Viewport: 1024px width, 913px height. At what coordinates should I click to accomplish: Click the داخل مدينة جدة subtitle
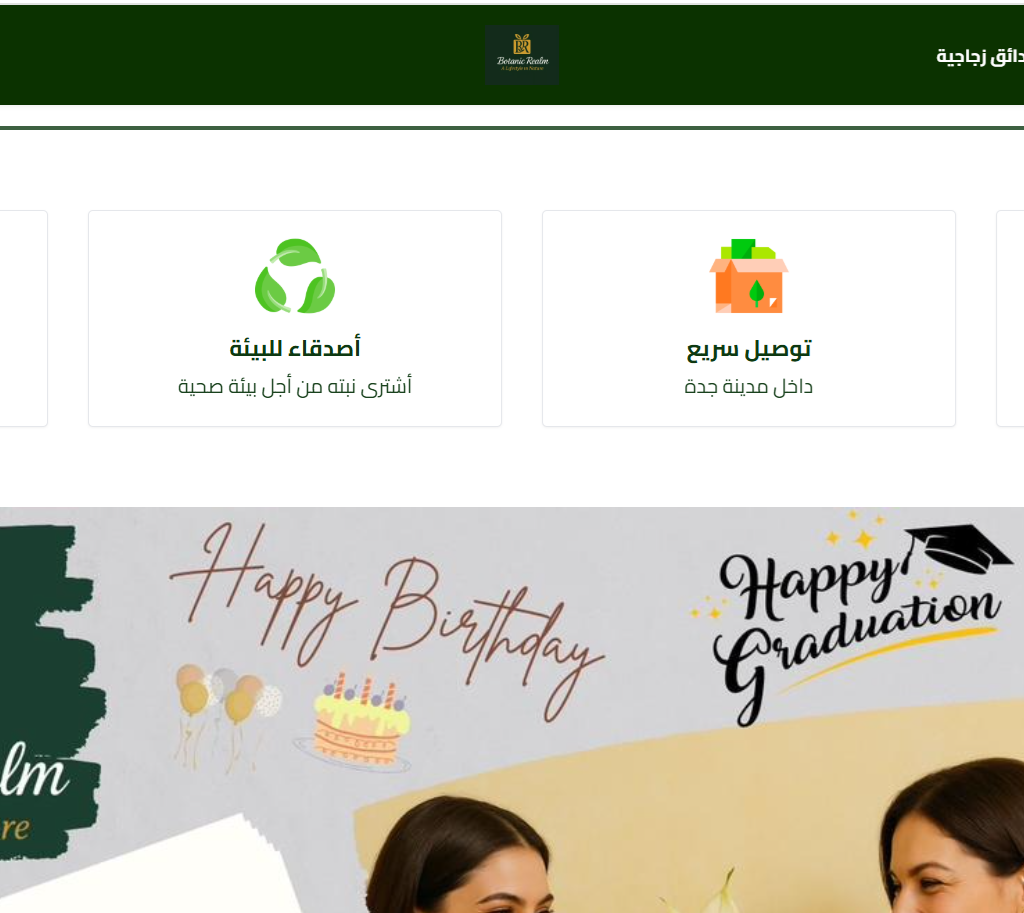pos(749,387)
